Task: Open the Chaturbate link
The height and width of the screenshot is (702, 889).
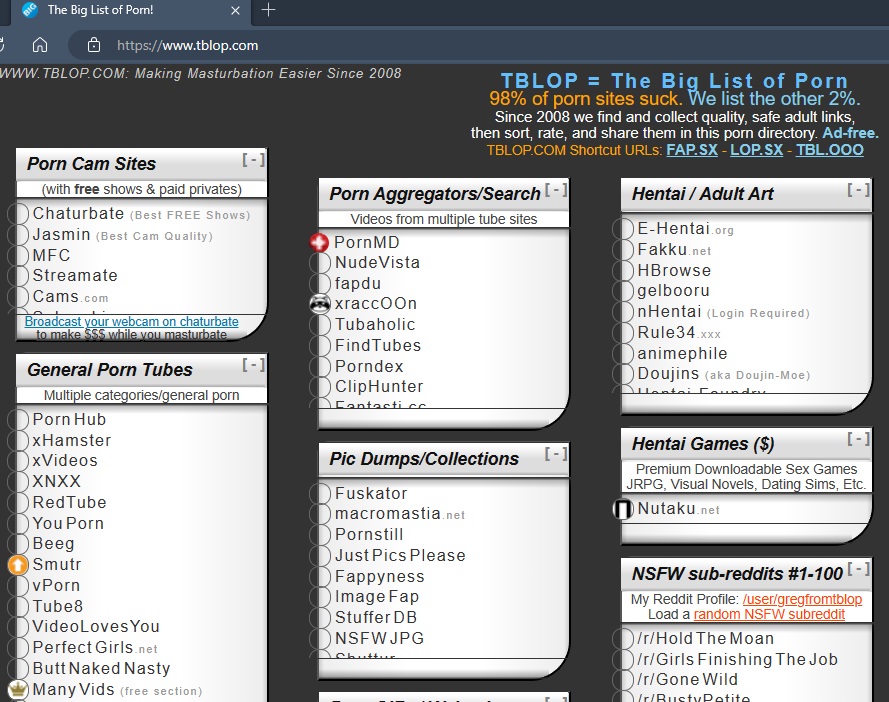Action: (78, 214)
